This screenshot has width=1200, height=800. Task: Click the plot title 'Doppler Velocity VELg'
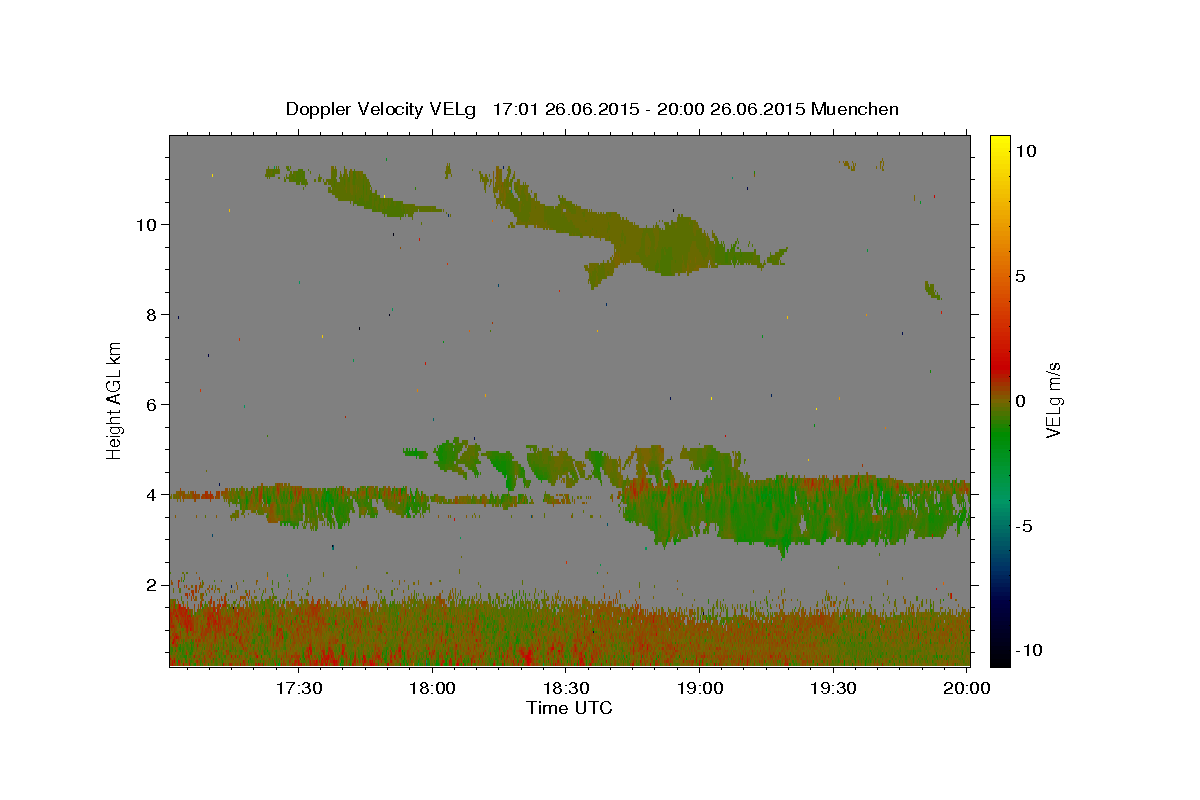click(x=382, y=109)
